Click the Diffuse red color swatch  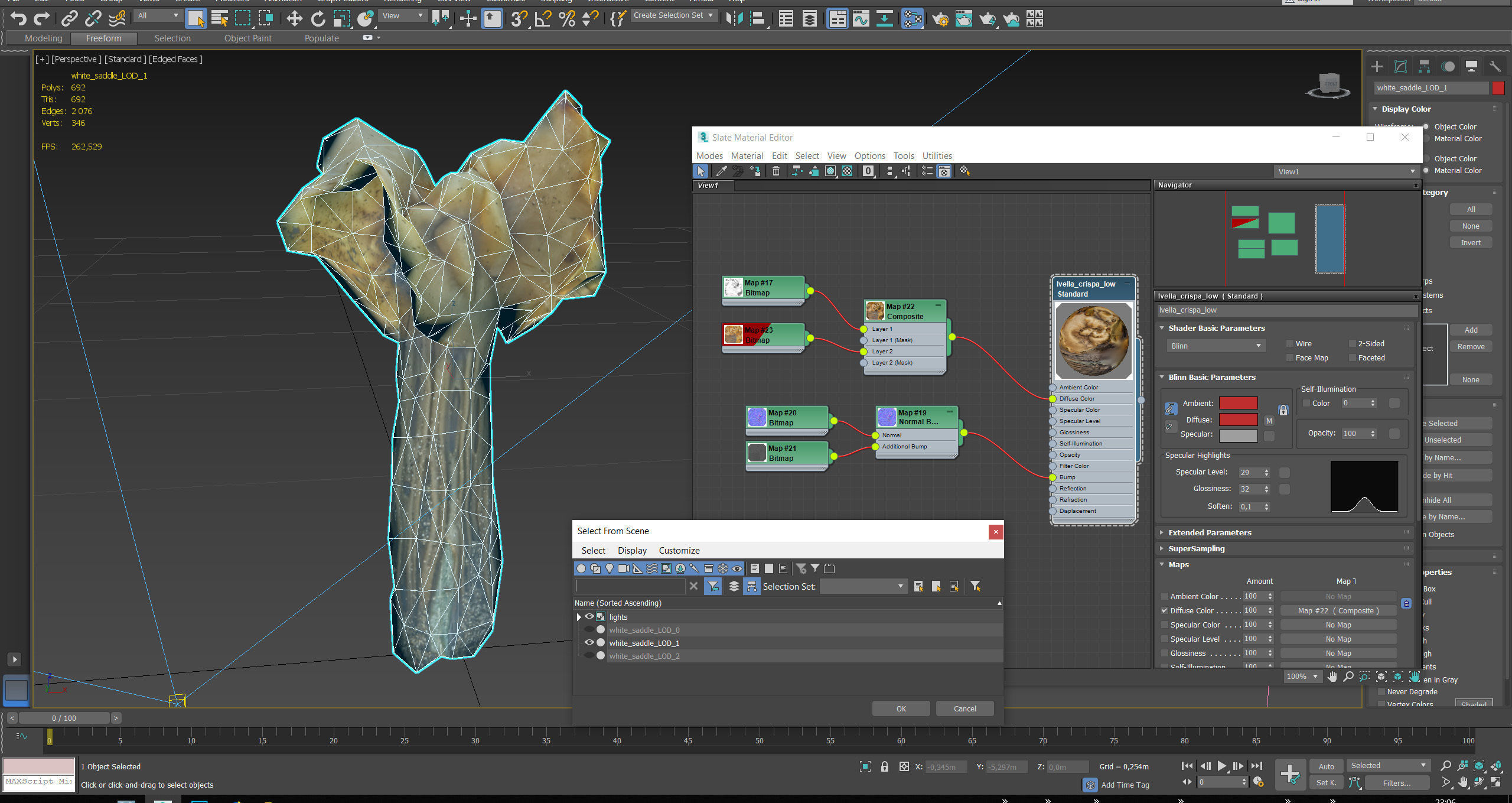point(1238,420)
